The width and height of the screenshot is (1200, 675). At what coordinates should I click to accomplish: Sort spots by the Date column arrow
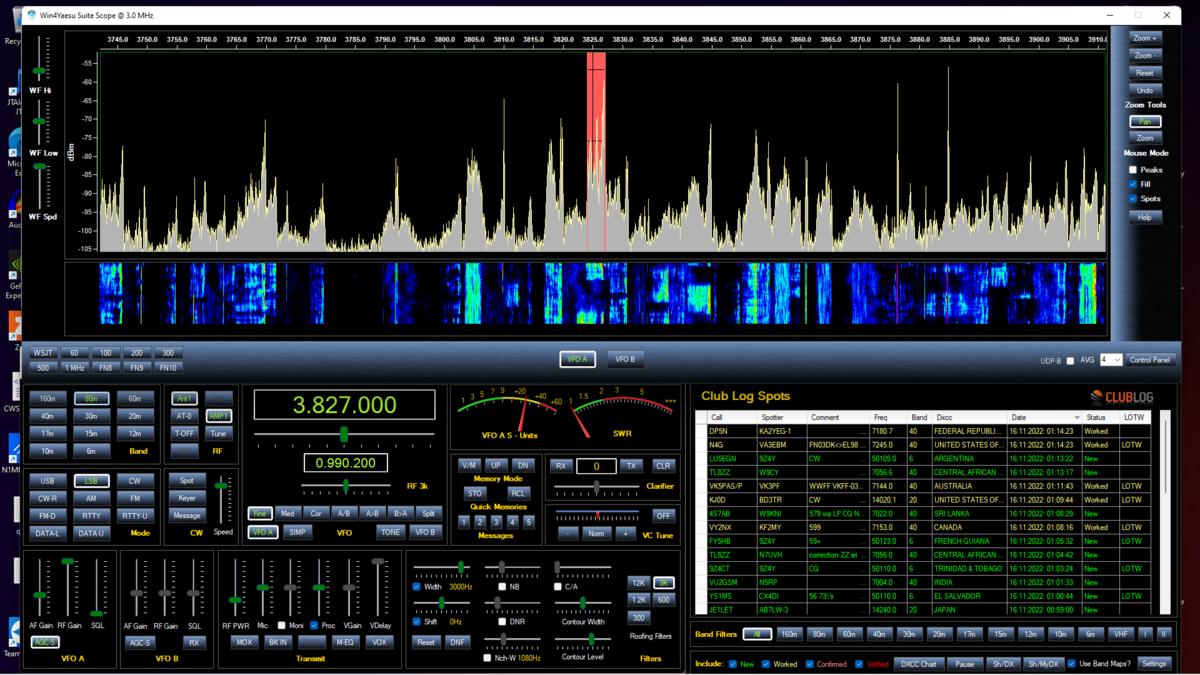coord(1077,417)
